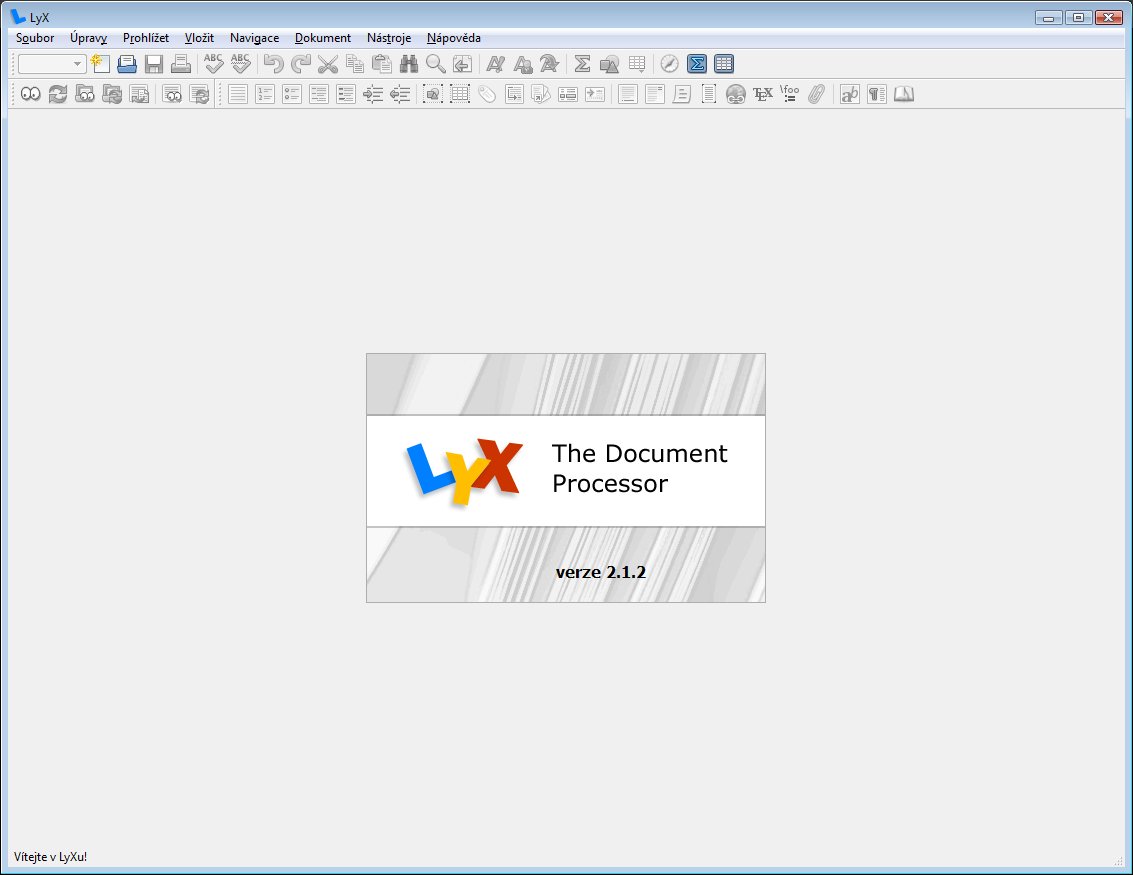Insert graphics with the shapes icon
Screen dimensions: 1133x875
(x=609, y=64)
